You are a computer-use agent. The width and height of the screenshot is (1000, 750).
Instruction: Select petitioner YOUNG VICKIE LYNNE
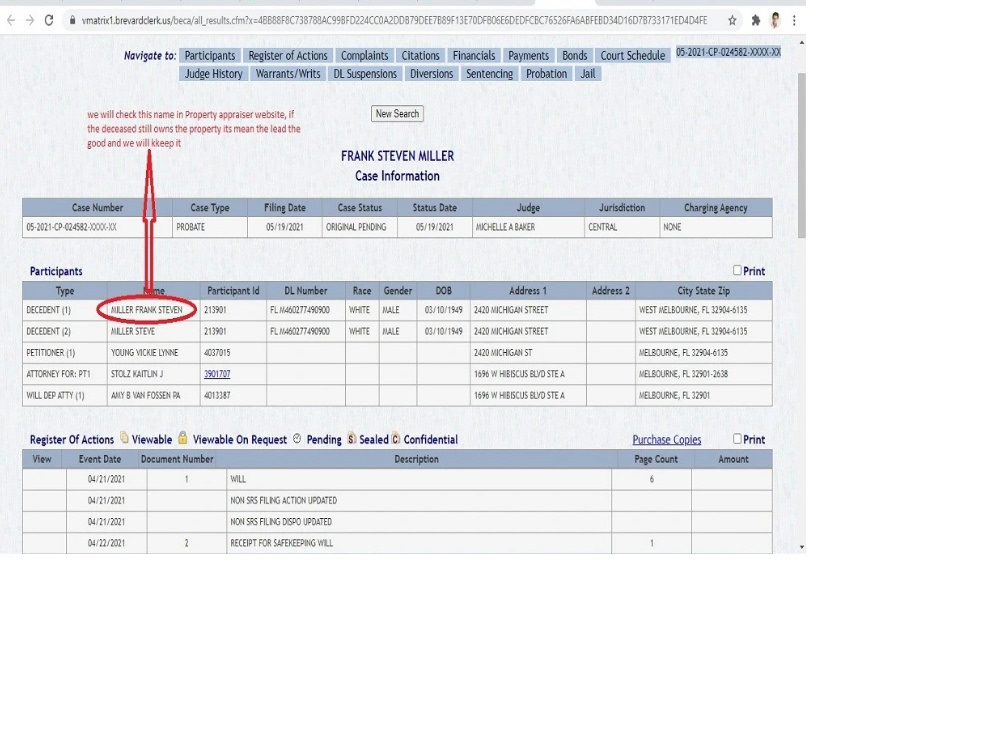tap(145, 353)
